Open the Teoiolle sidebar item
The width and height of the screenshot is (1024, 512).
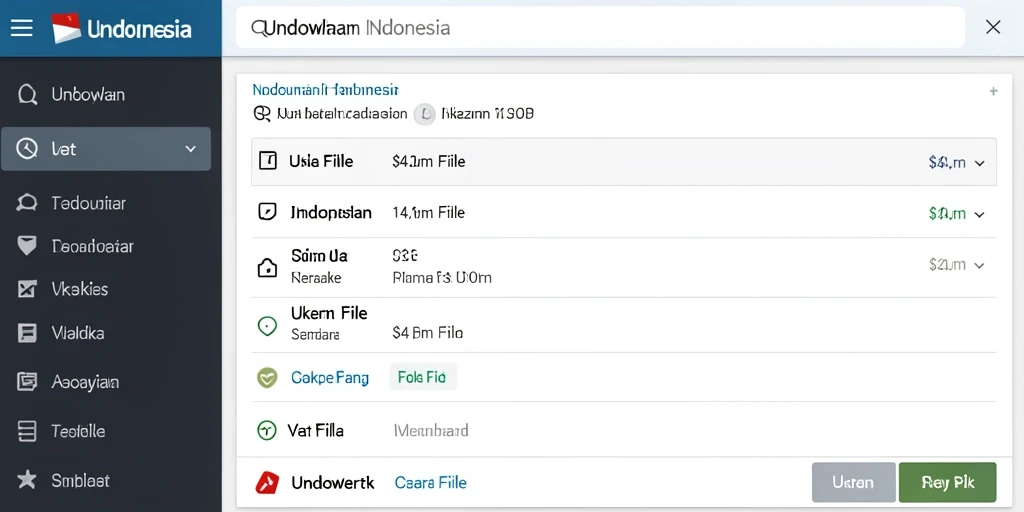point(78,431)
